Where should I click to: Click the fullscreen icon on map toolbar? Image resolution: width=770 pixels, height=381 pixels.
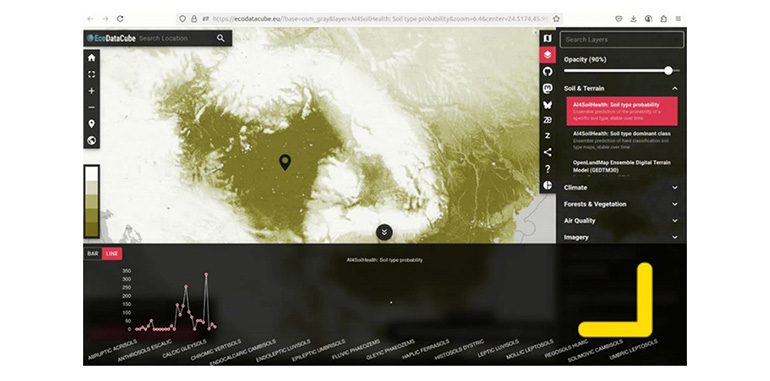91,75
